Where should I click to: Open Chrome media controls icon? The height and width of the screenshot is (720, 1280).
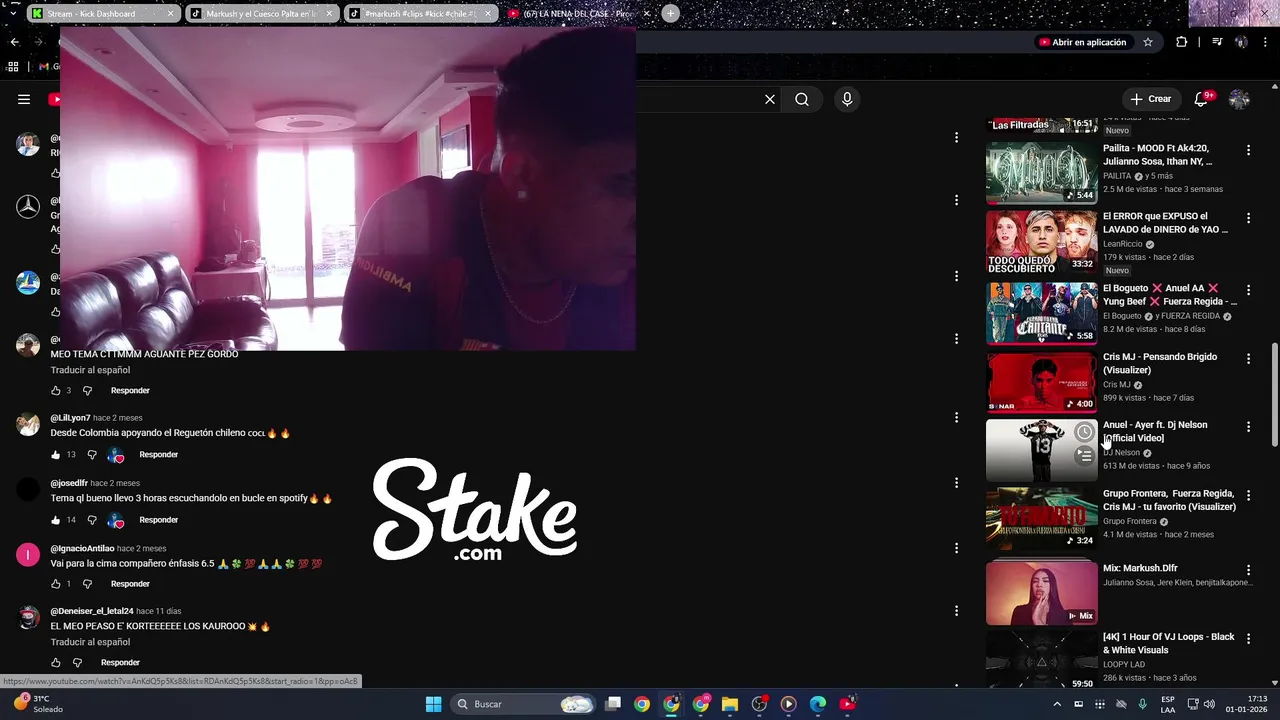[1217, 42]
